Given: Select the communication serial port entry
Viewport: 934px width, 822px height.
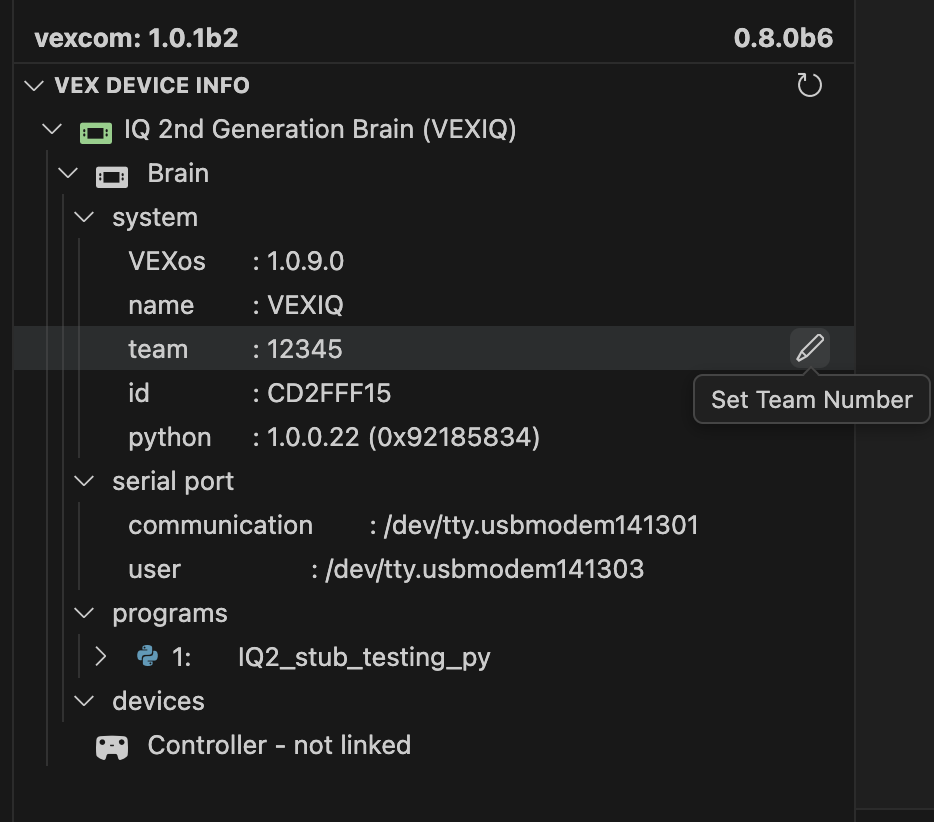Looking at the screenshot, I should click(400, 525).
